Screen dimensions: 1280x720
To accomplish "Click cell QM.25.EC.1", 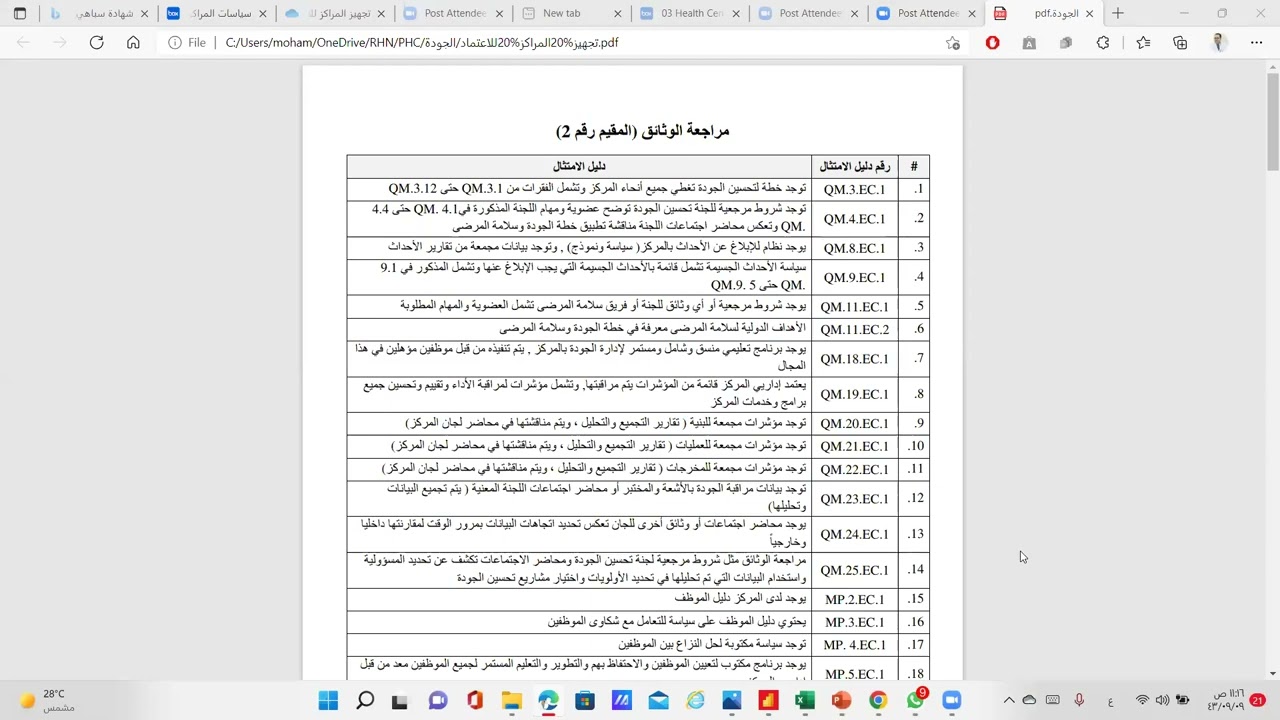I will point(854,570).
